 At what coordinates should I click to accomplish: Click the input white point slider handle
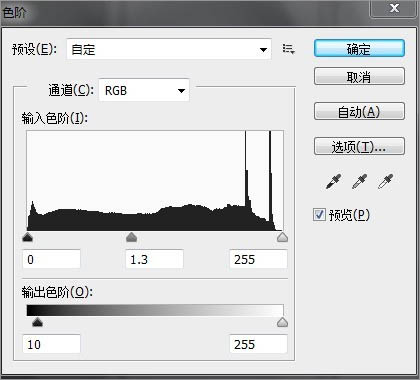coord(282,237)
